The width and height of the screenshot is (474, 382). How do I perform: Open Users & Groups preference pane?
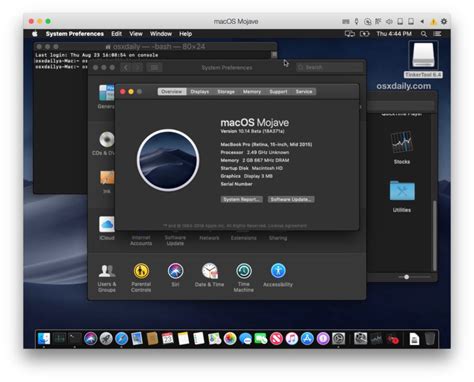107,278
